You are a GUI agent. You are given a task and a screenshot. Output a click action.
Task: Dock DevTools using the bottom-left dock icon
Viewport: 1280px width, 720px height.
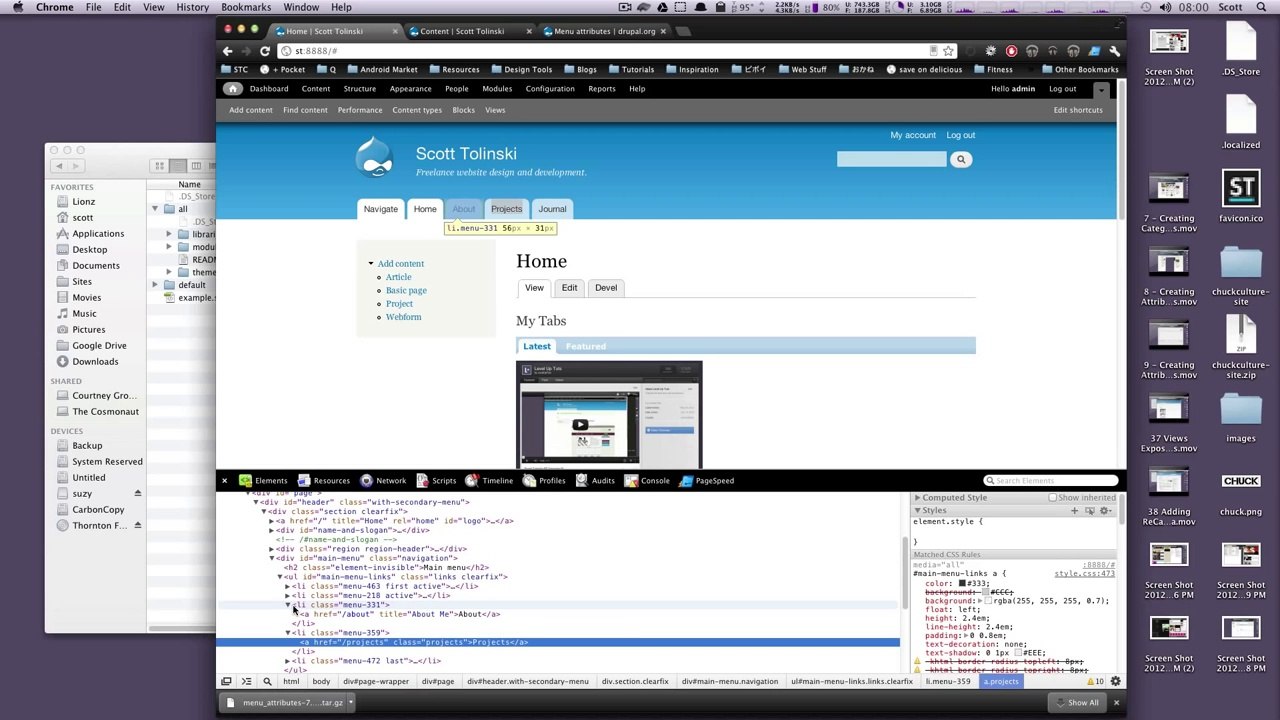tap(226, 682)
